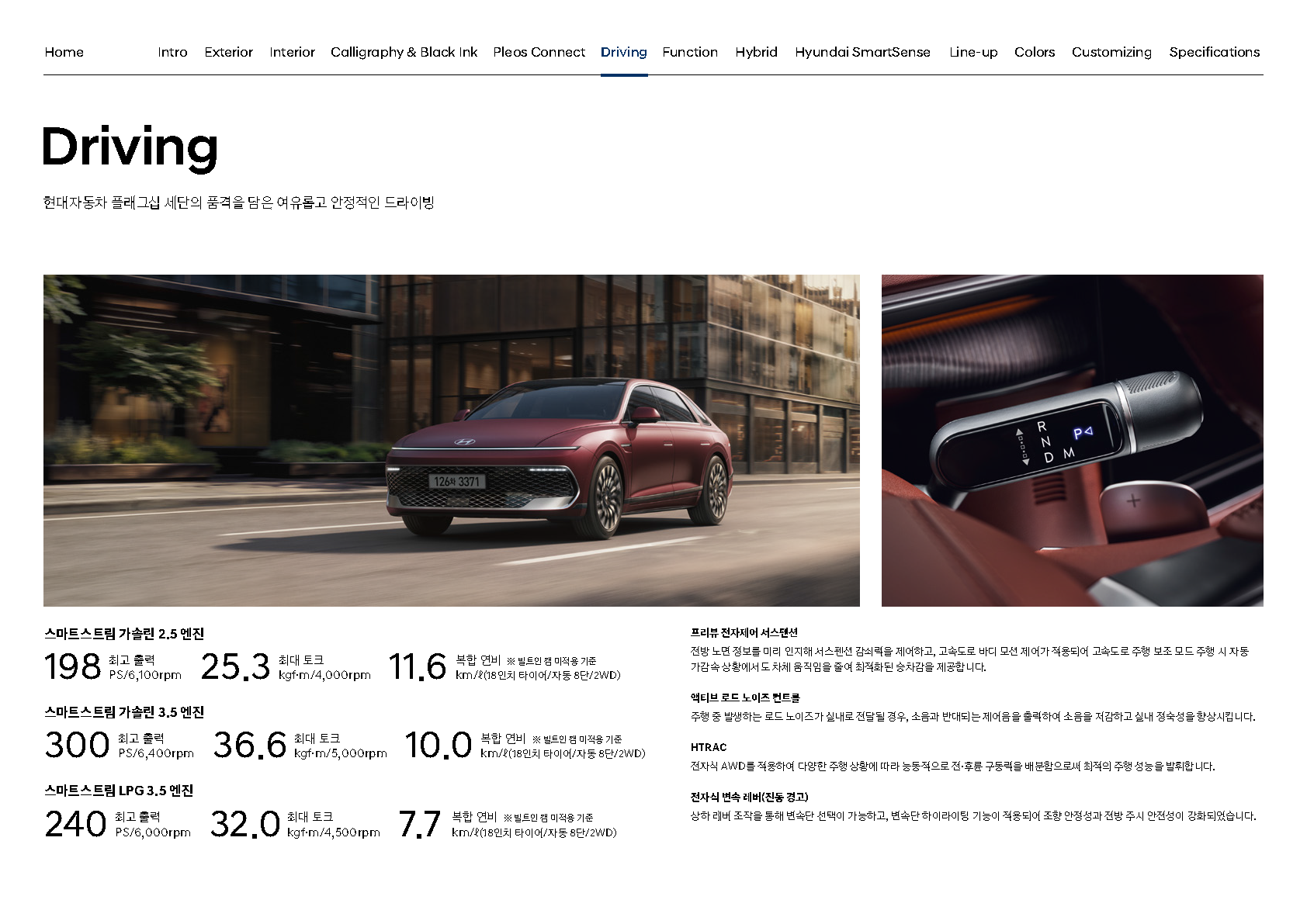This screenshot has width=1307, height=924.
Task: Open the Intro tab
Action: (x=172, y=52)
